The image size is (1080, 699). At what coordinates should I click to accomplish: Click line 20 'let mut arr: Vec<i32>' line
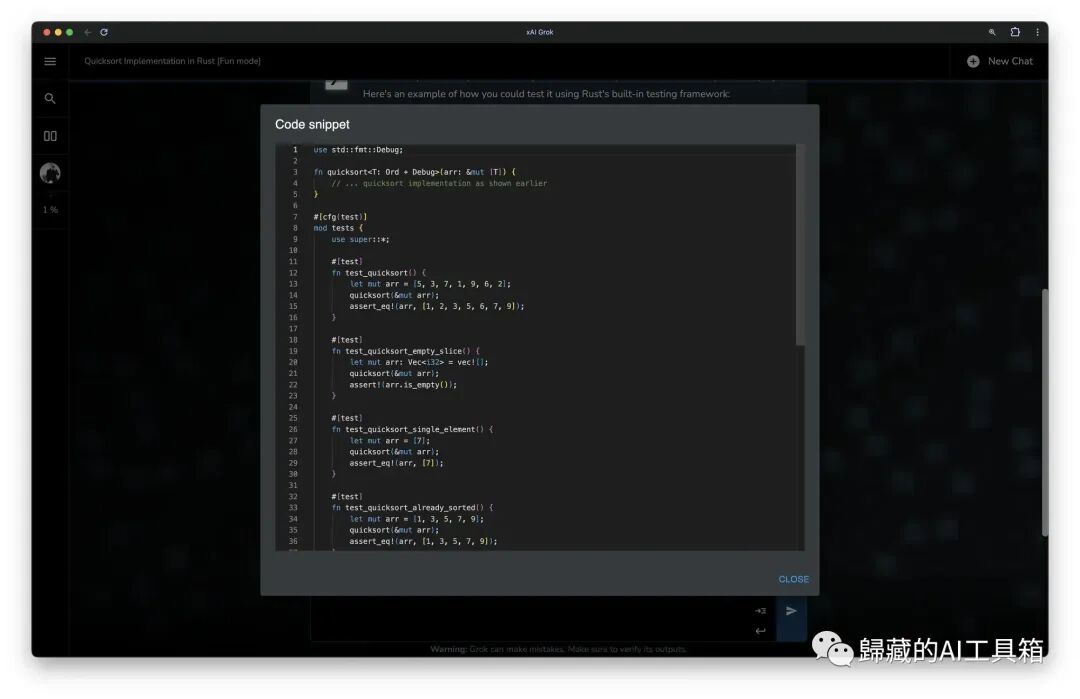[x=419, y=362]
